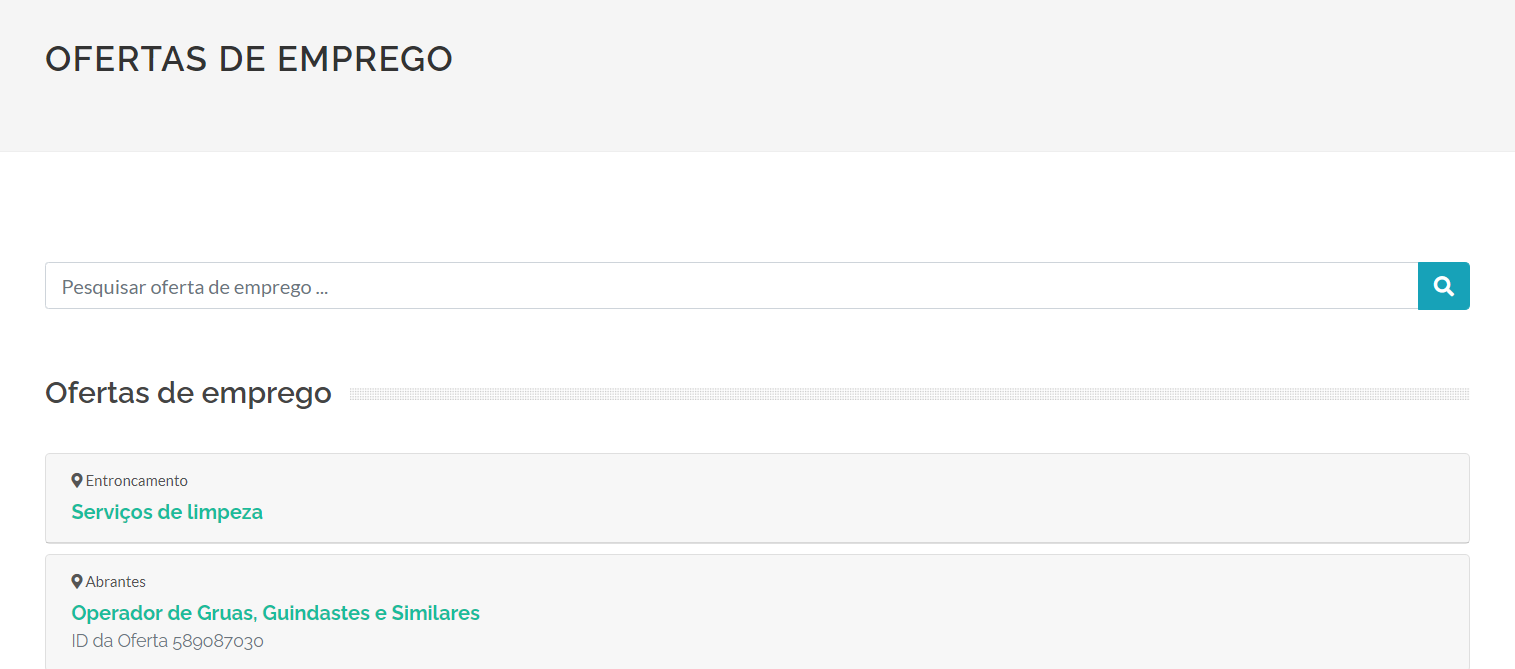Click the word EMPREGO in the top title
This screenshot has height=669, width=1515.
point(365,59)
